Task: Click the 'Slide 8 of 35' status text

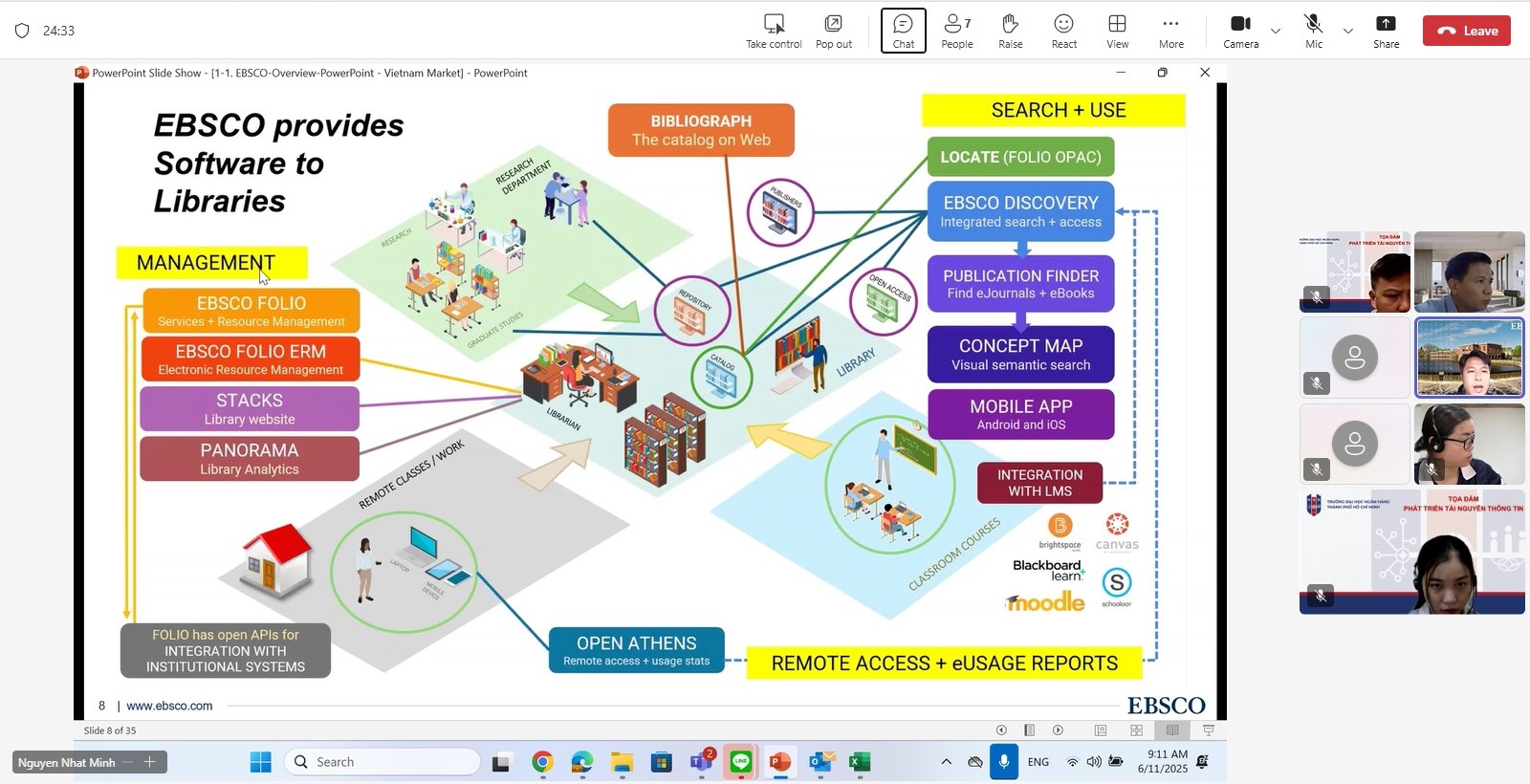Action: coord(110,730)
